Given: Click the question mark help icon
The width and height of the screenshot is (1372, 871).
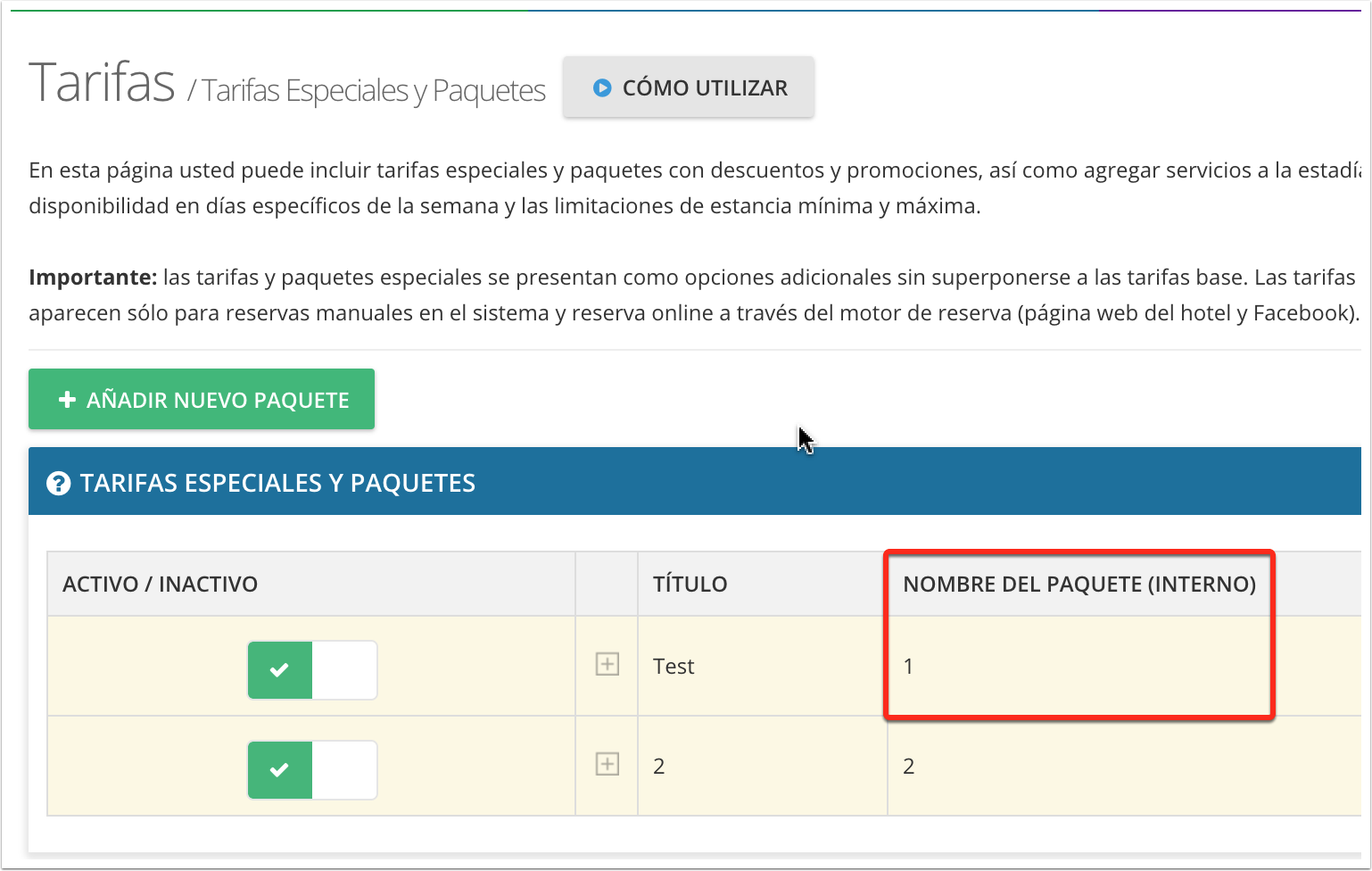Looking at the screenshot, I should [59, 484].
